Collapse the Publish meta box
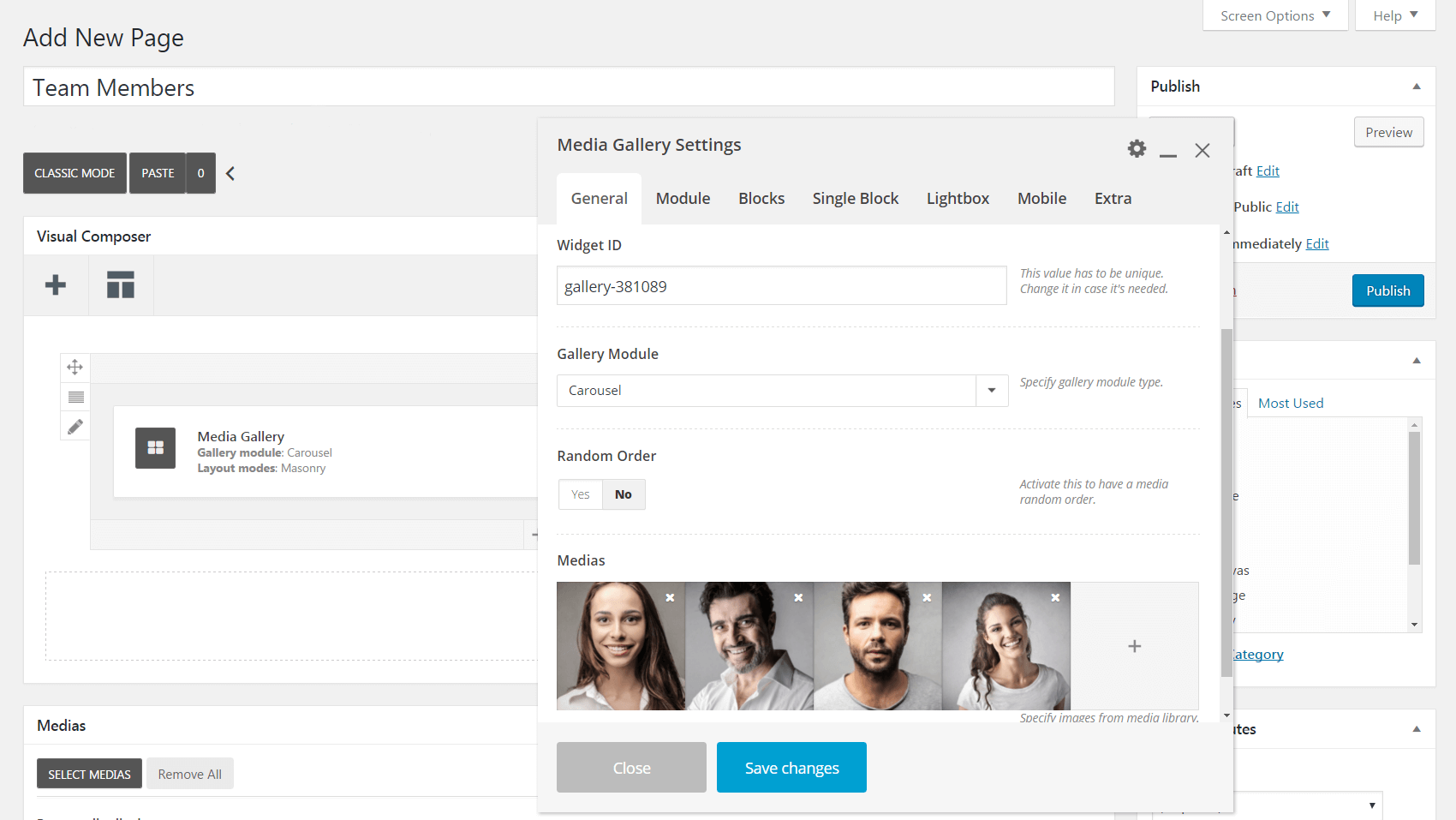 pos(1417,87)
